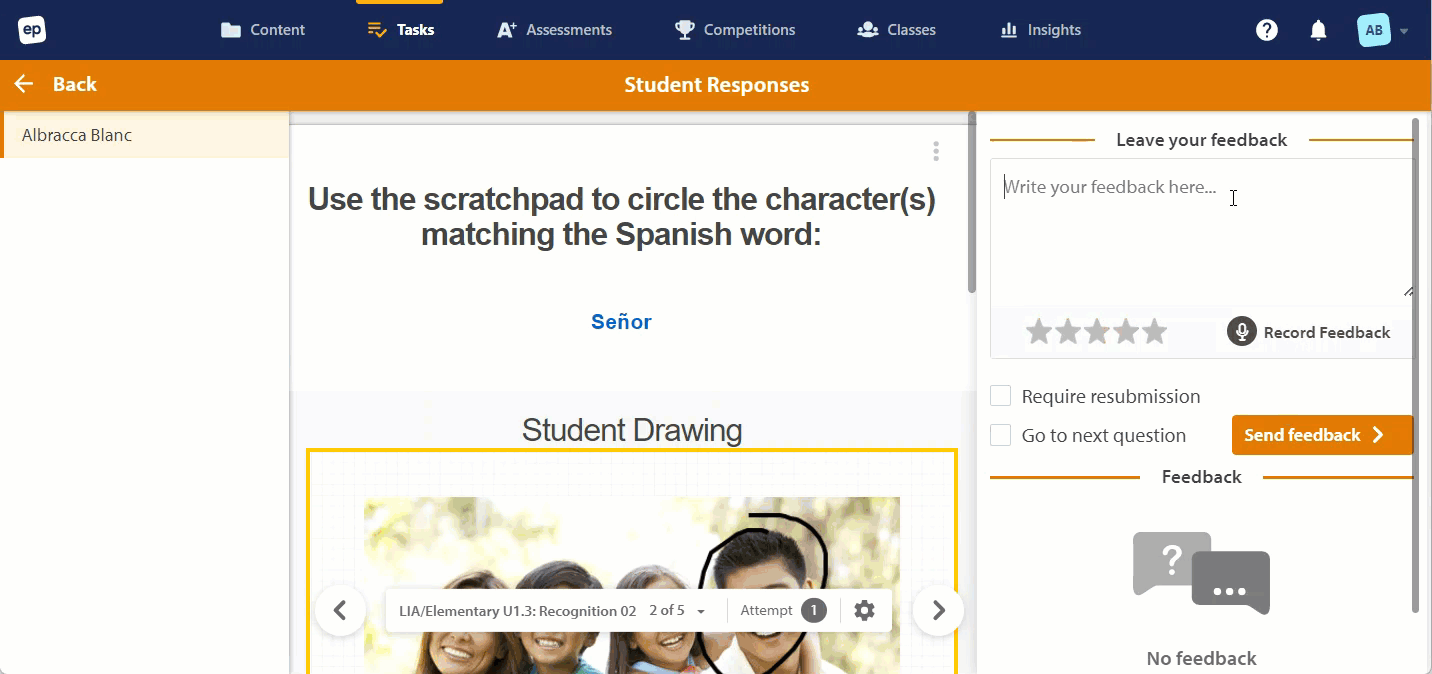Click LIA/Elementary U1.3: Recognition 02 label

[517, 610]
